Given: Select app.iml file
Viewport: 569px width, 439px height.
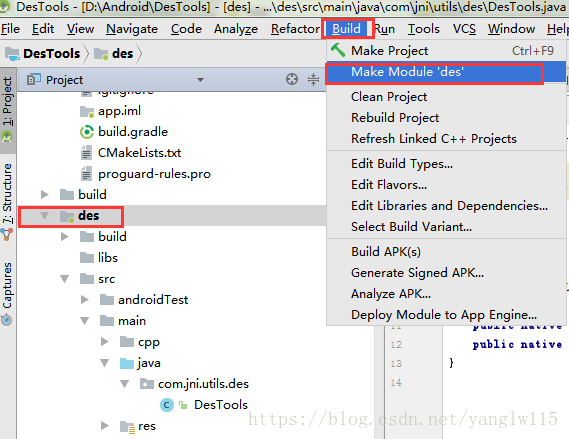Looking at the screenshot, I should 119,111.
